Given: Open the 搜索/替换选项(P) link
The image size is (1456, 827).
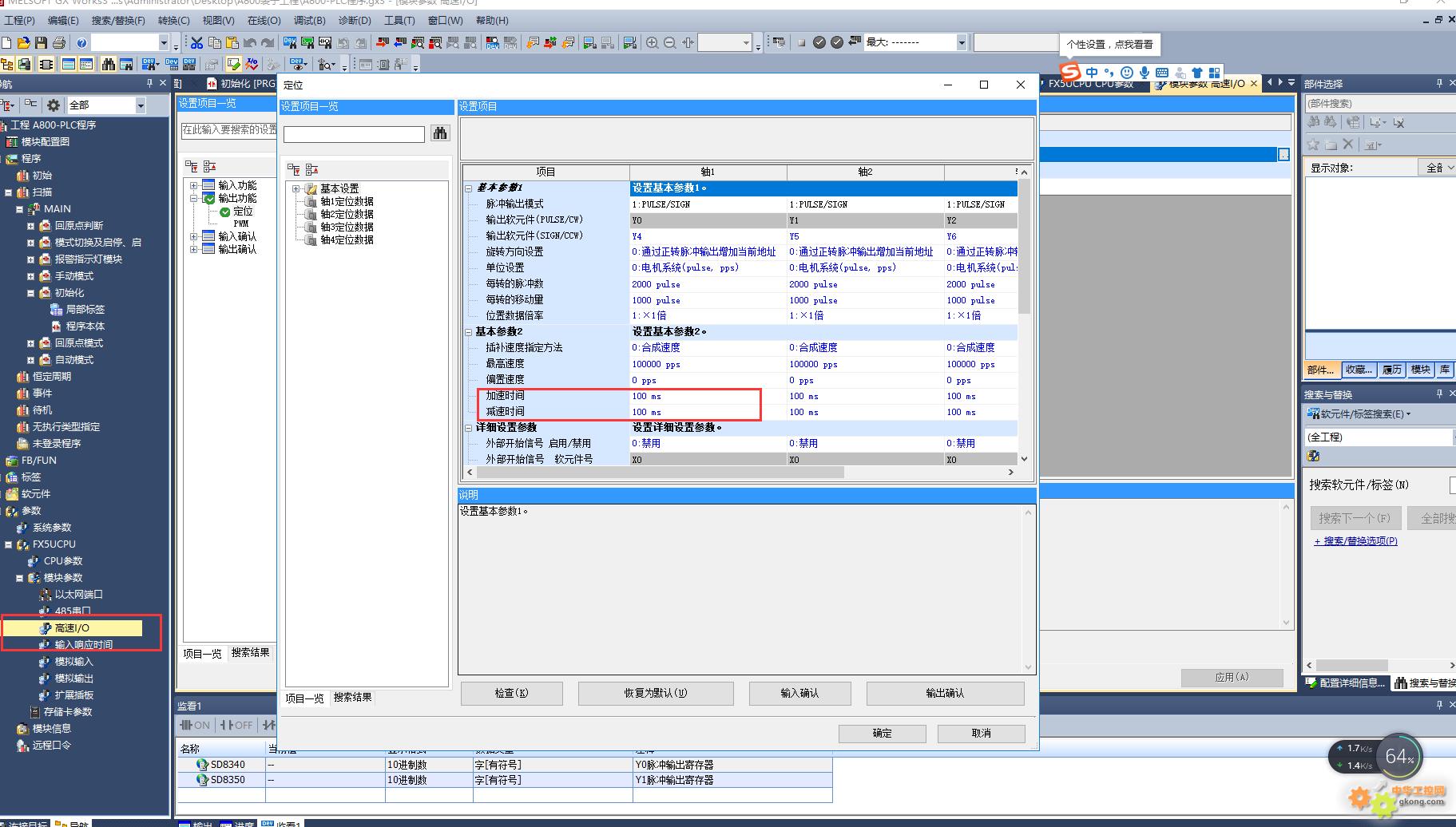Looking at the screenshot, I should (1355, 540).
